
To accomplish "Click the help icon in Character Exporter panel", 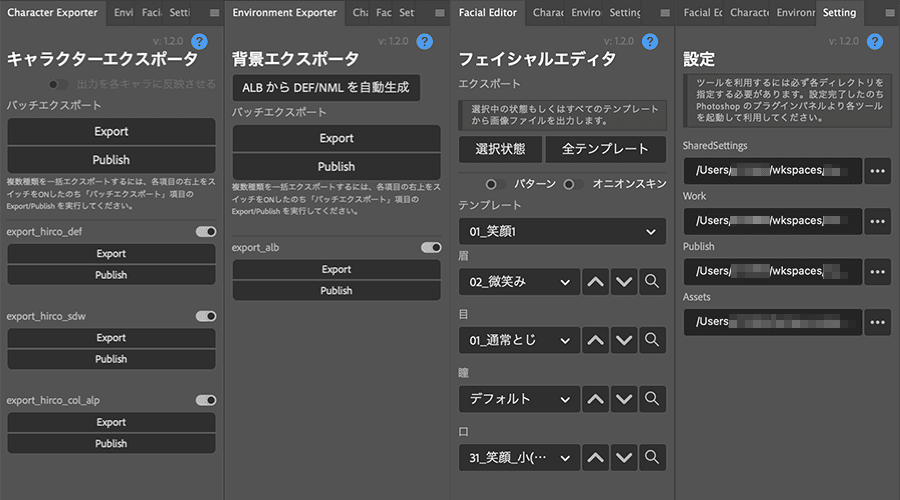I will tap(199, 41).
